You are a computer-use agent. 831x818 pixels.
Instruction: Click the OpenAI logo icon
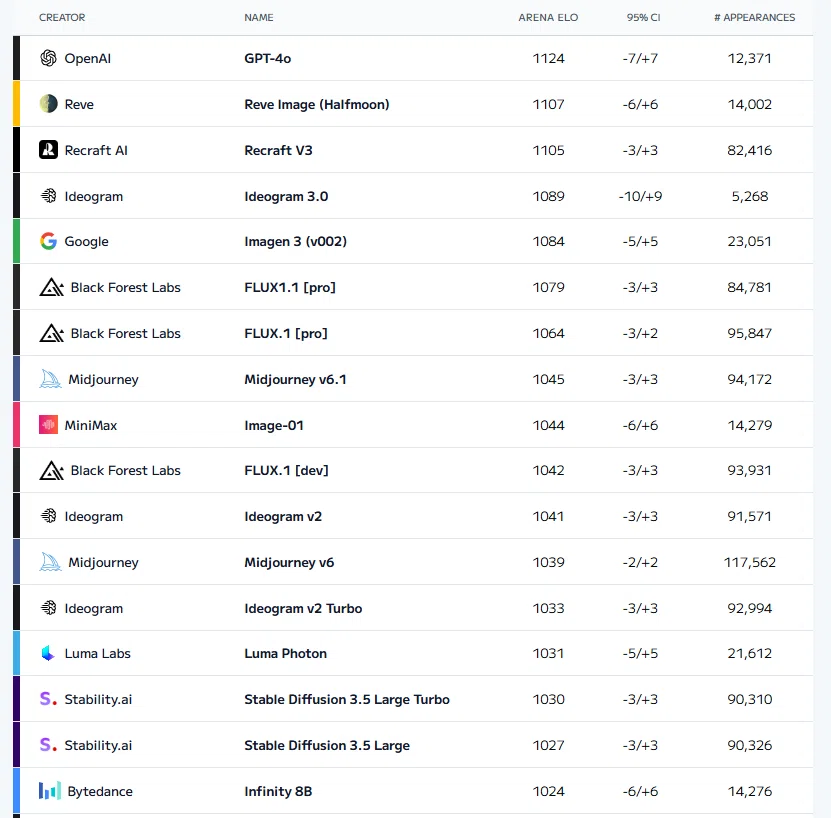point(48,58)
